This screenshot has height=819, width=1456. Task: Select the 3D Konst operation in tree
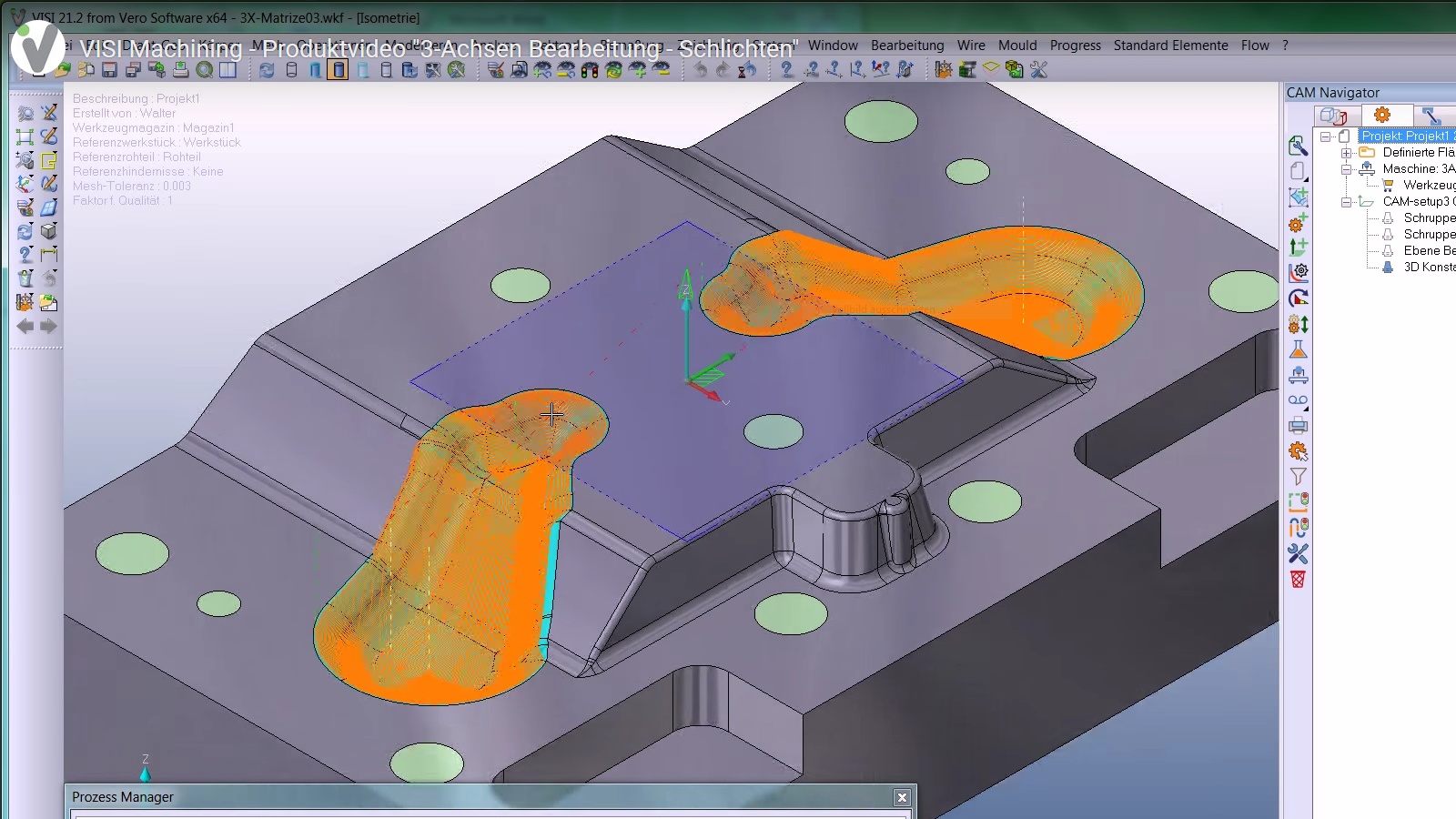pyautogui.click(x=1429, y=268)
